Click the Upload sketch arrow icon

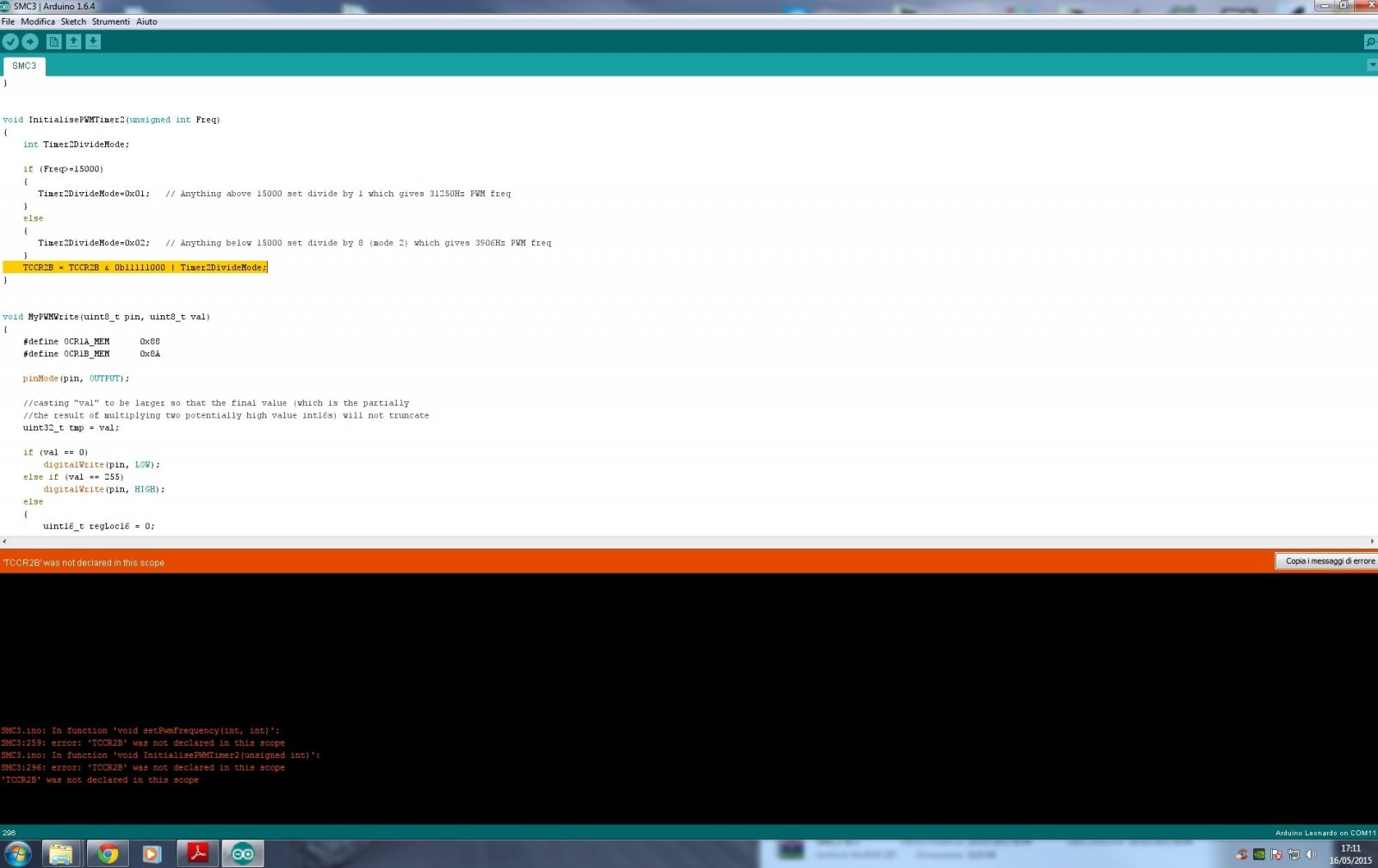click(x=30, y=41)
